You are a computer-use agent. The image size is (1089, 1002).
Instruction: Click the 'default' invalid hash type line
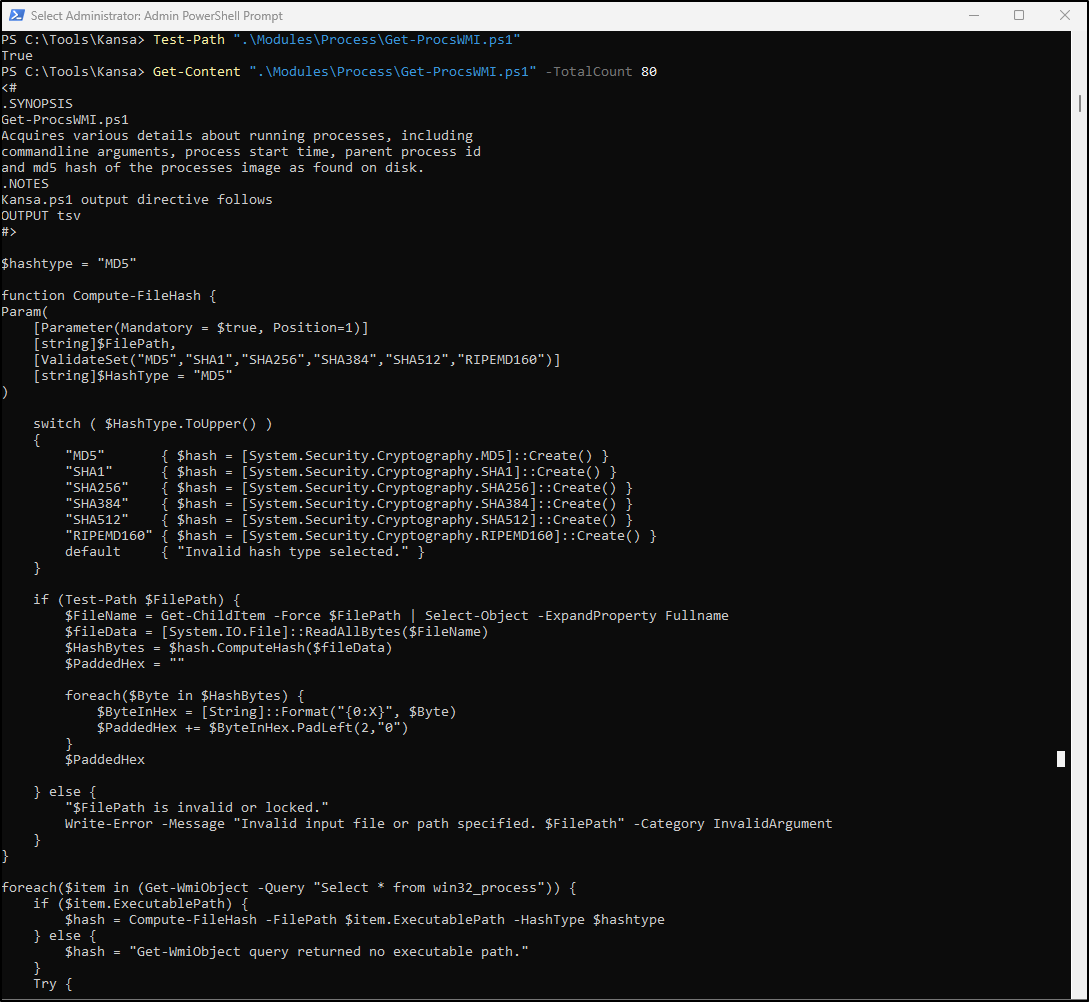tap(244, 551)
